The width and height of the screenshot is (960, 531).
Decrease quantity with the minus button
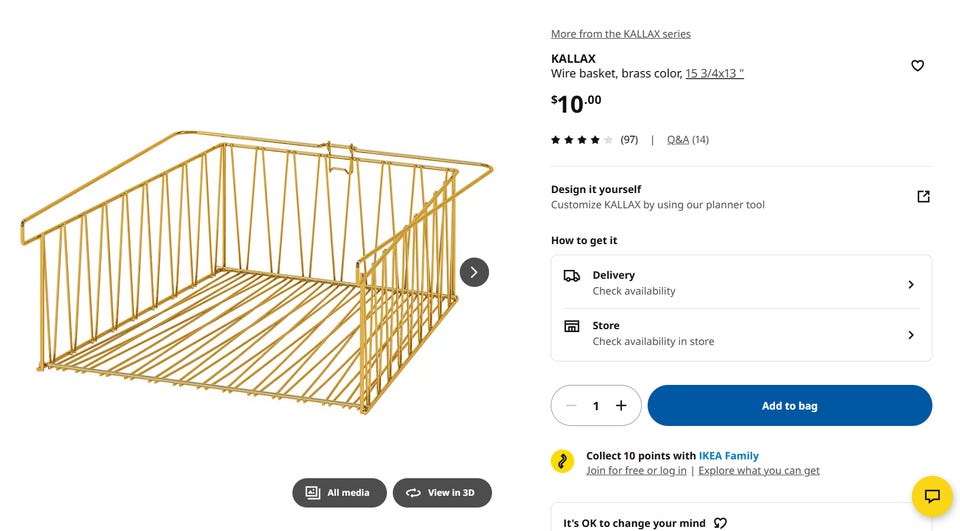[571, 405]
